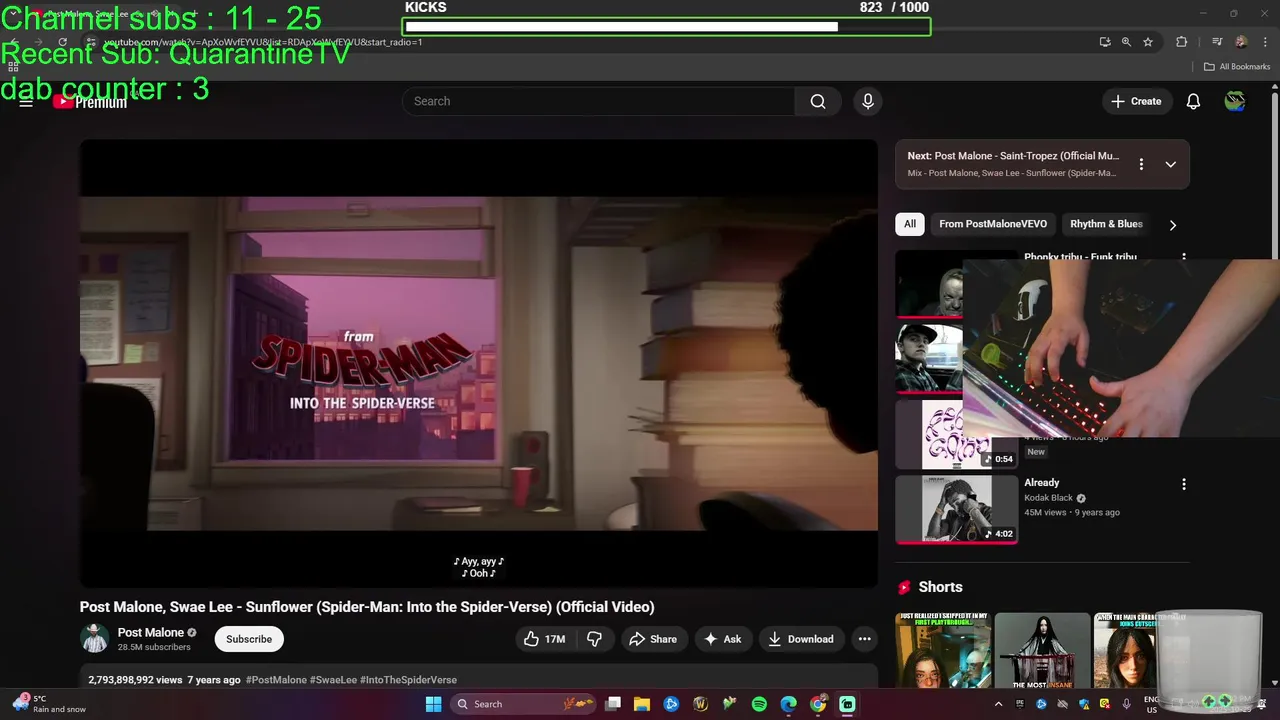Screen dimensions: 1280x720
Task: Collapse the Next playlist panel chevron
Action: 1170,164
